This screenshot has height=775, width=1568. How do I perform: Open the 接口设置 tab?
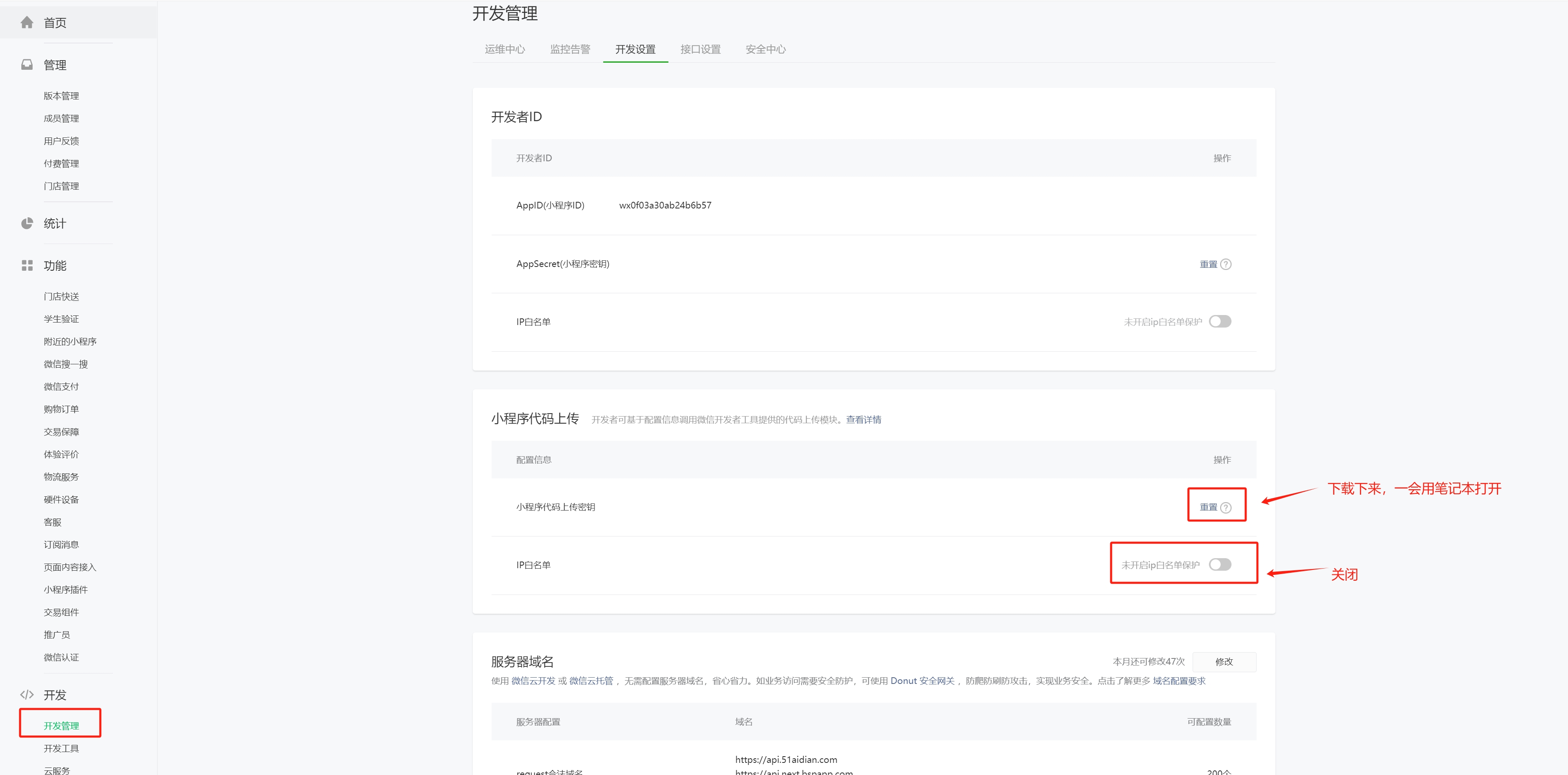click(x=700, y=49)
